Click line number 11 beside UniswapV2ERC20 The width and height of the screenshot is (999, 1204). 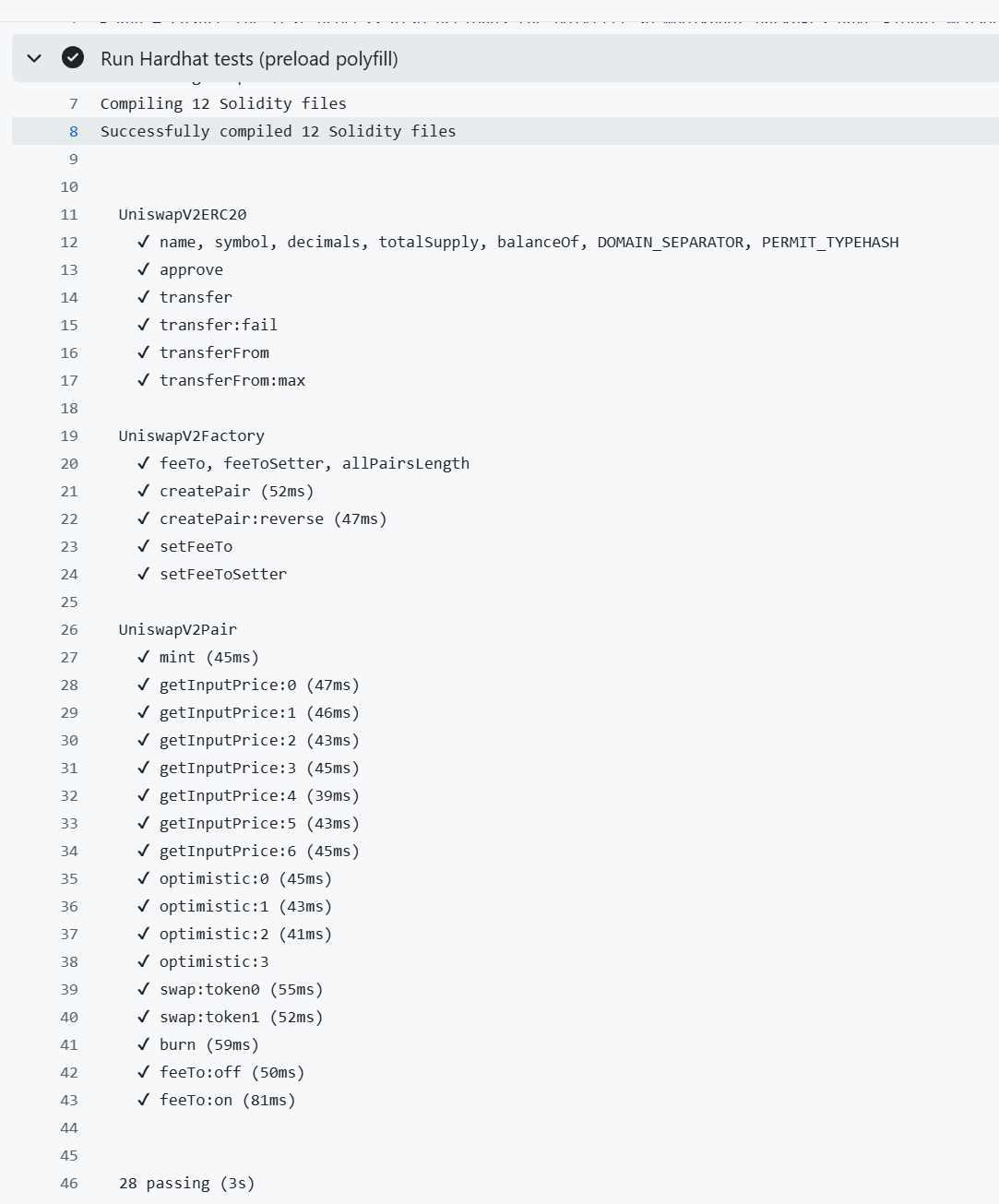(x=69, y=214)
